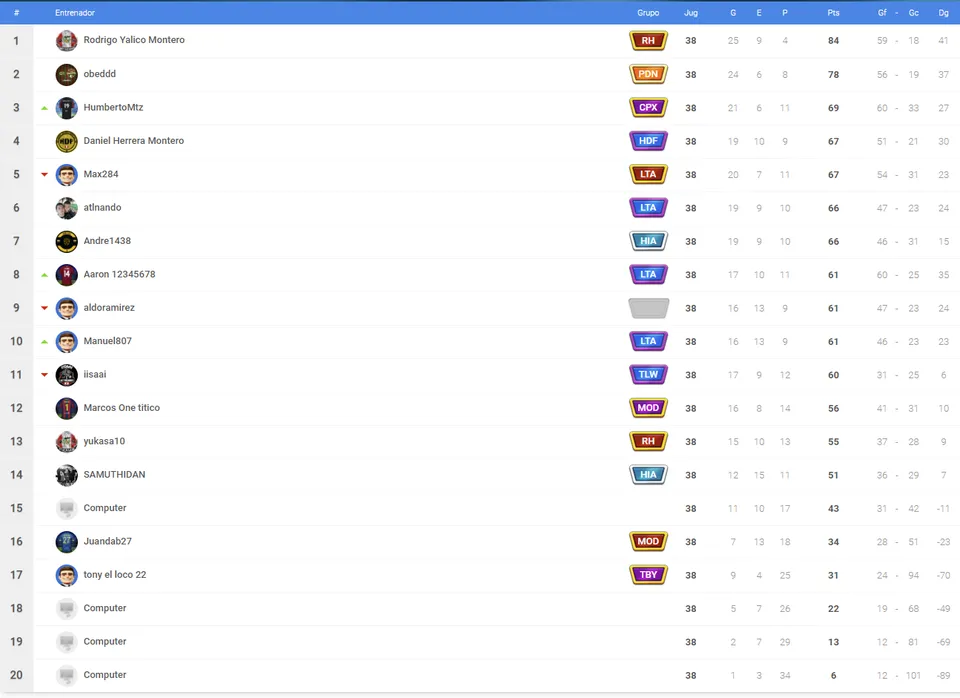Image resolution: width=960 pixels, height=698 pixels.
Task: Open Max284's LTA group badge
Action: (x=648, y=174)
